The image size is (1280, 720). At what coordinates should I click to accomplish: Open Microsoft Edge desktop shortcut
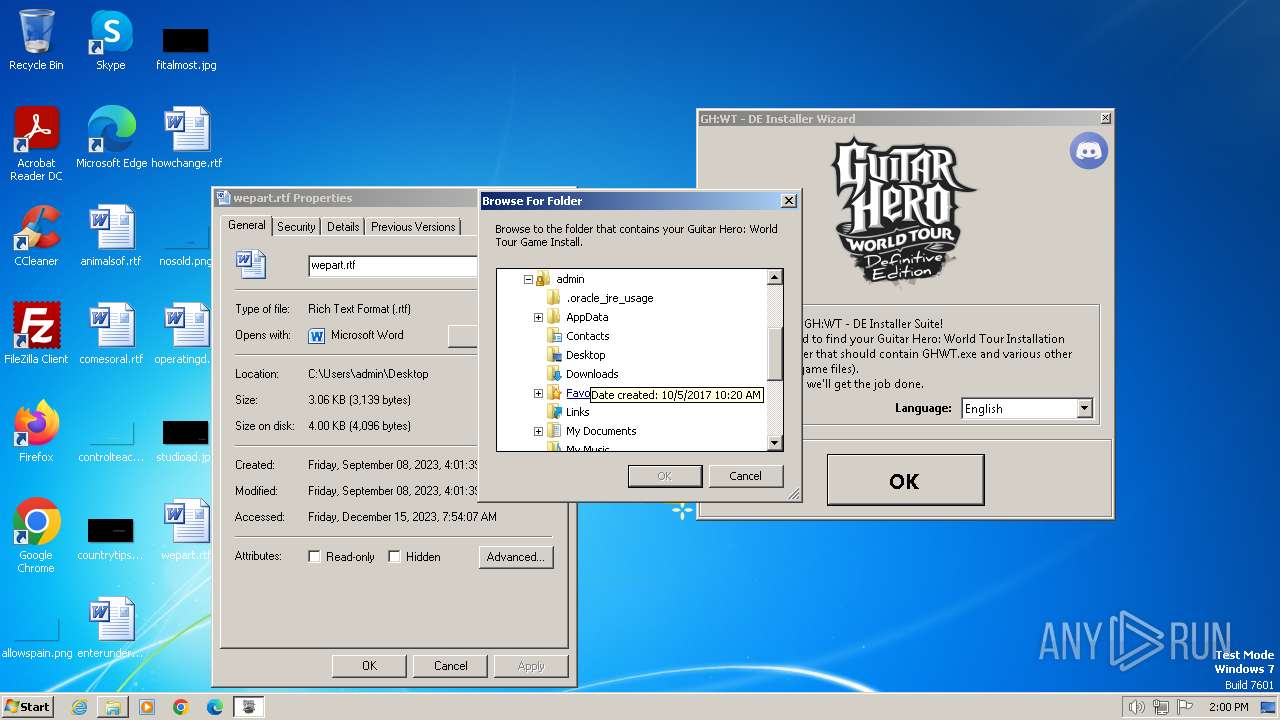point(111,138)
